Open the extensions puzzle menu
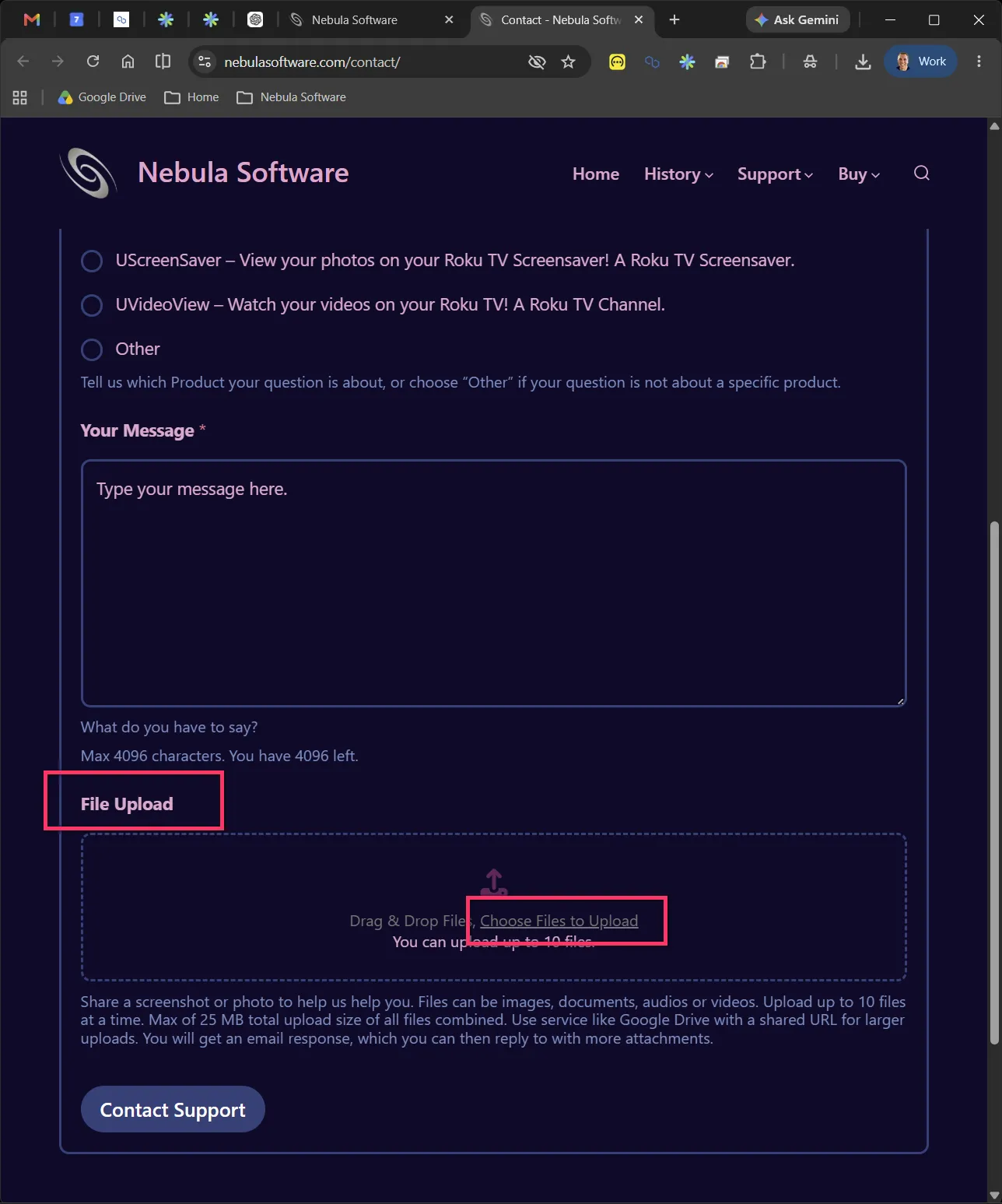Viewport: 1002px width, 1204px height. coord(757,61)
